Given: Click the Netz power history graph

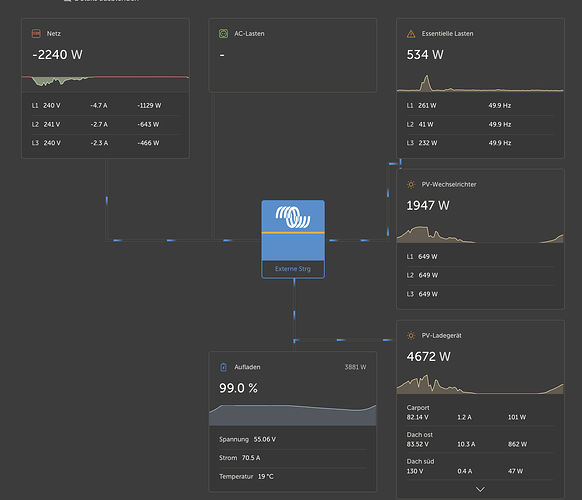Looking at the screenshot, I should [105, 81].
